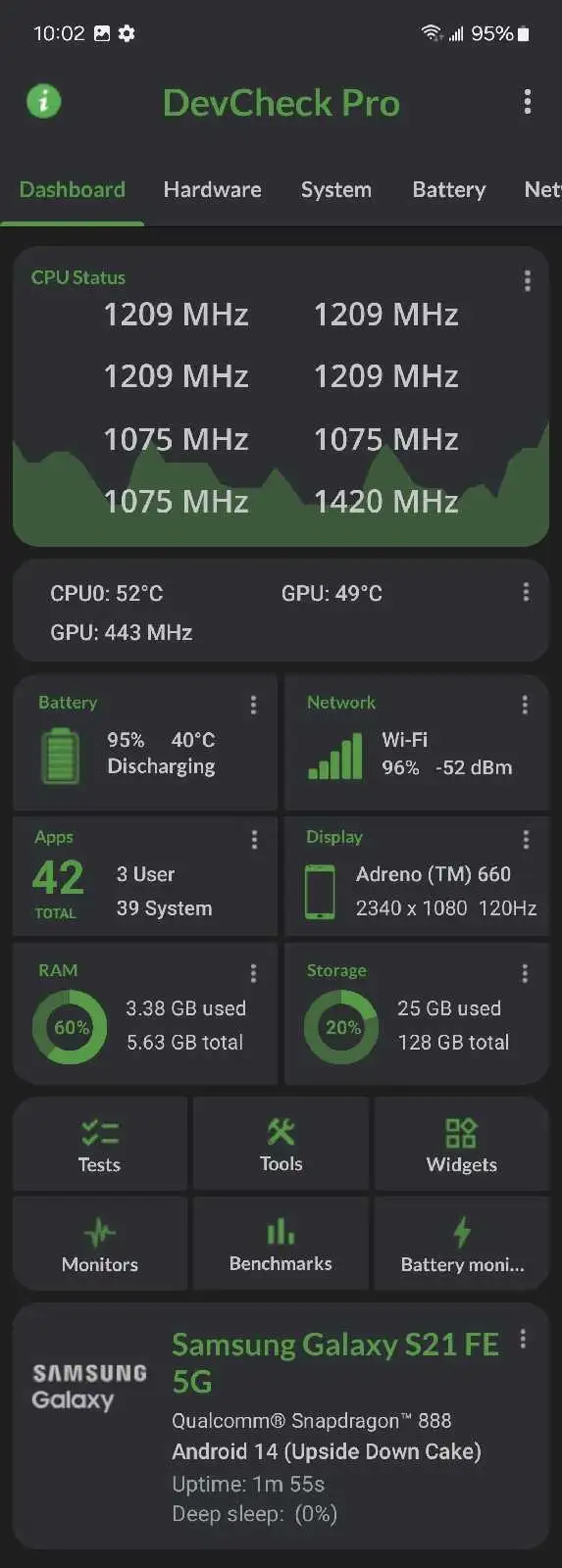562x1568 pixels.
Task: Open Storage card three-dot menu
Action: click(x=525, y=973)
